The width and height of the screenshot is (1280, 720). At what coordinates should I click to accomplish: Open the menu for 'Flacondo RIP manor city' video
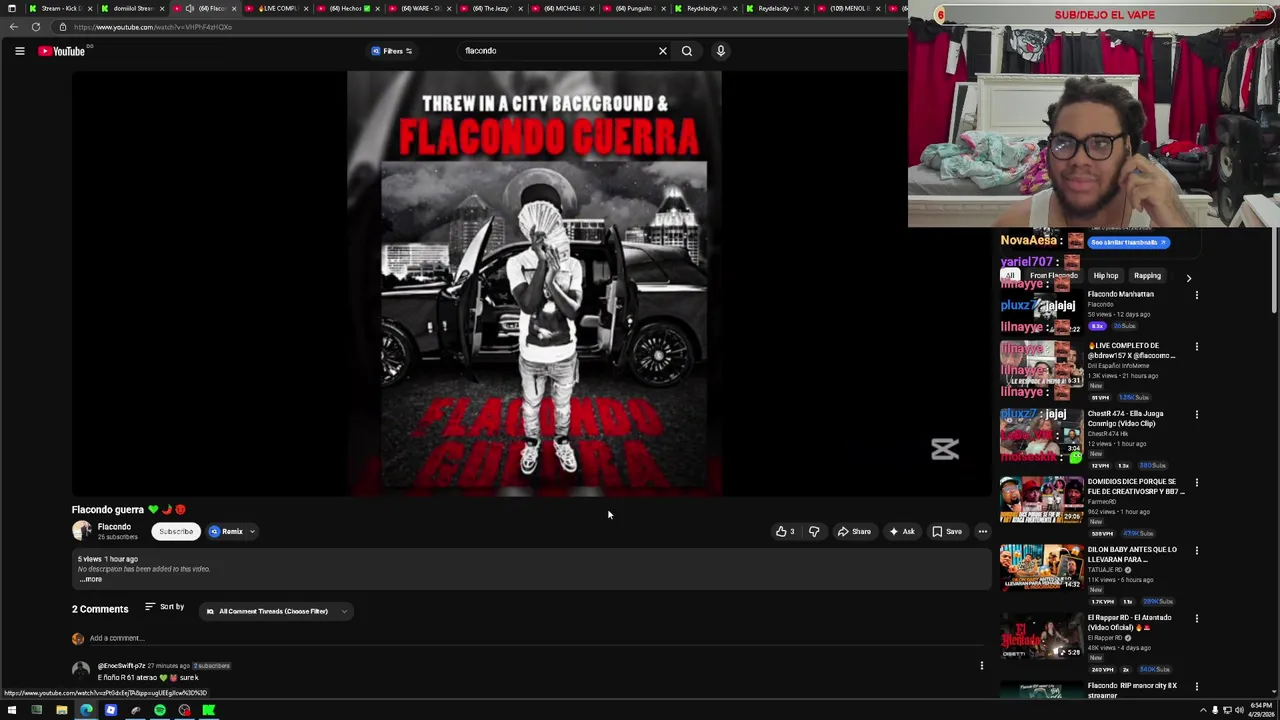[x=1196, y=687]
